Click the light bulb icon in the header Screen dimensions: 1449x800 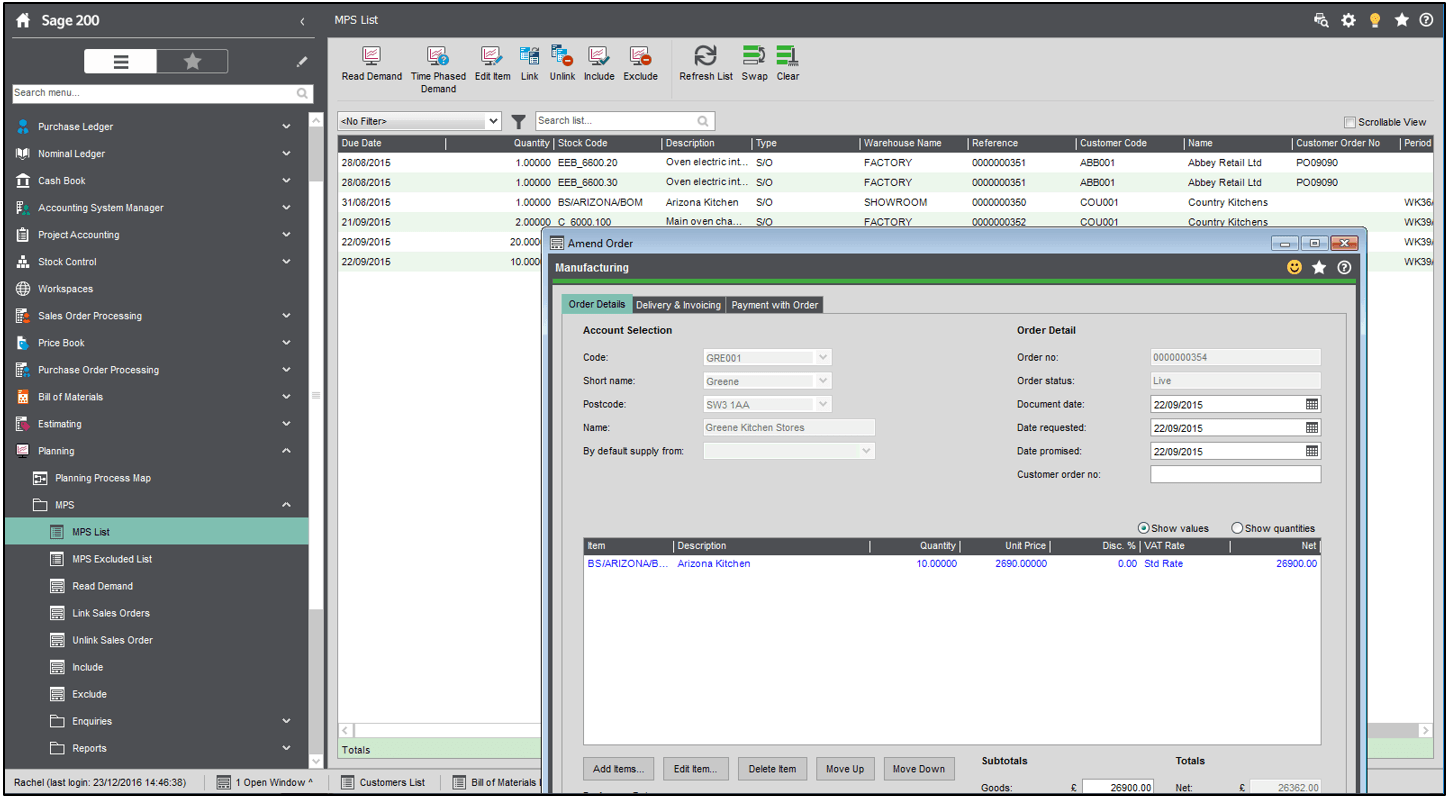pyautogui.click(x=1375, y=20)
